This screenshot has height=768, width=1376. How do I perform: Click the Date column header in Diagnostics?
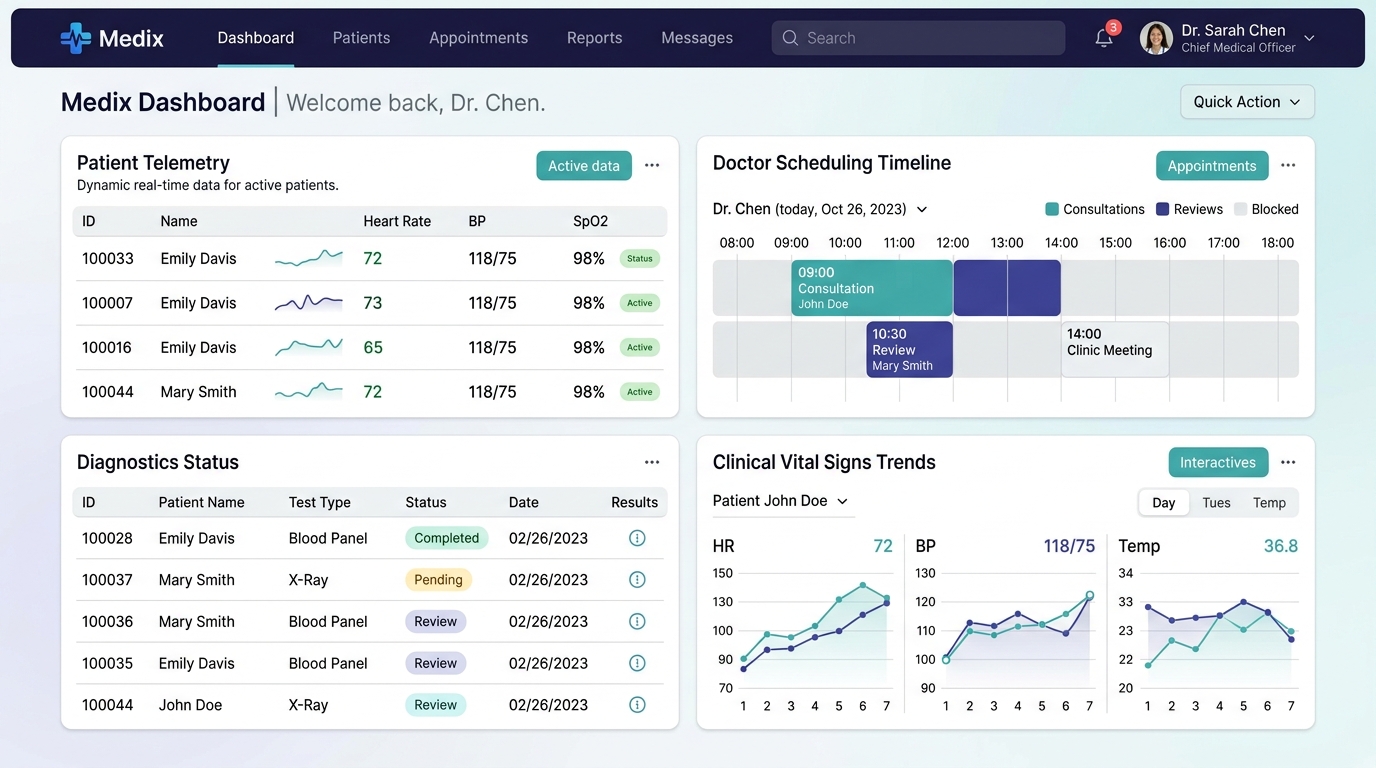coord(524,502)
